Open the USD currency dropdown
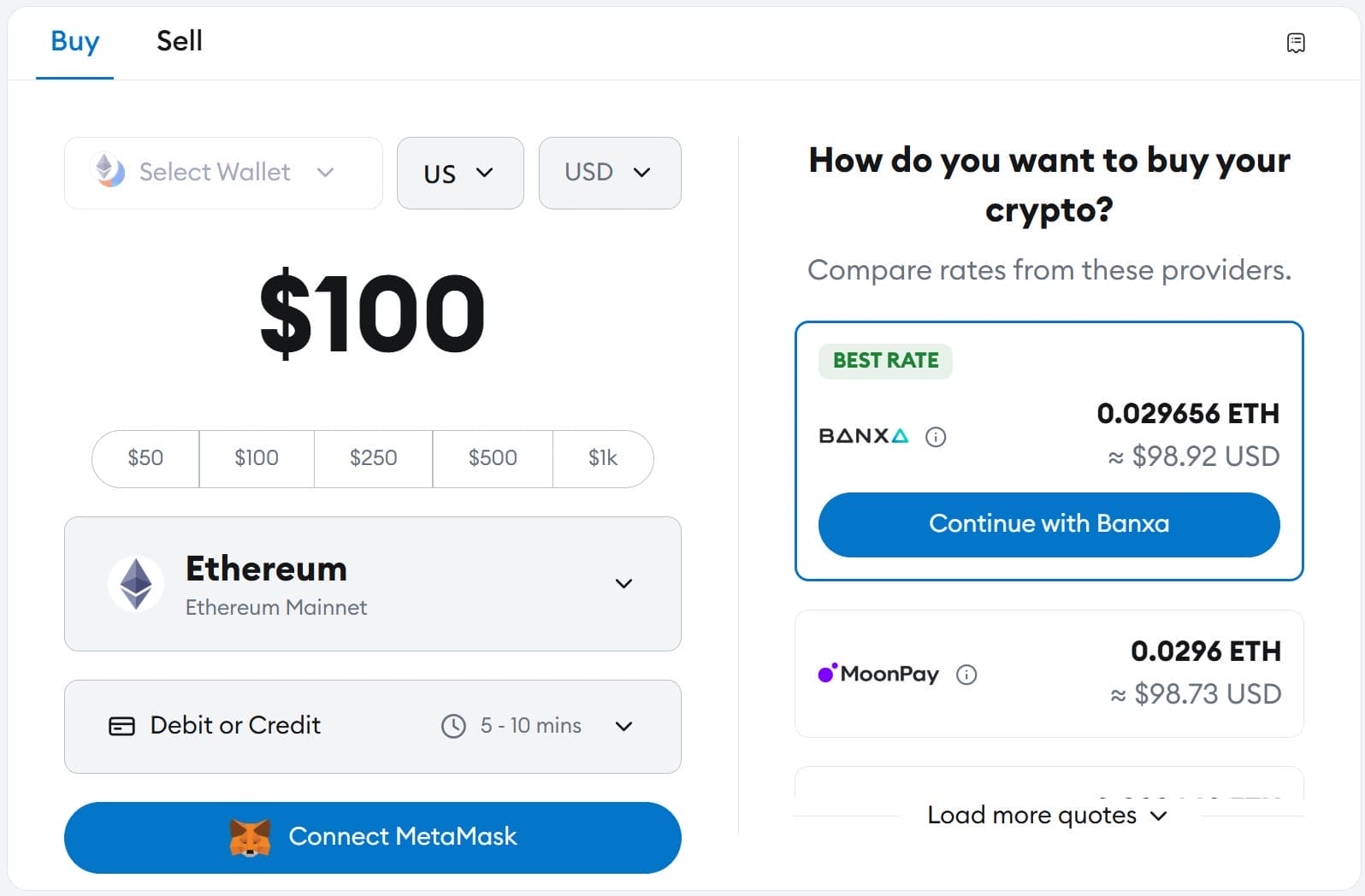This screenshot has width=1365, height=896. pyautogui.click(x=609, y=173)
